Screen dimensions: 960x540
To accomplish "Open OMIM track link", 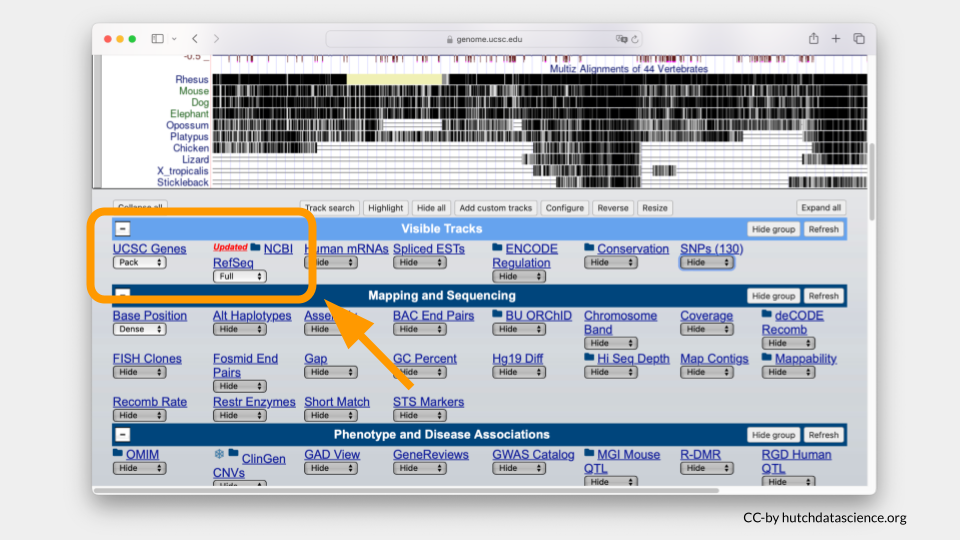I will [x=142, y=454].
